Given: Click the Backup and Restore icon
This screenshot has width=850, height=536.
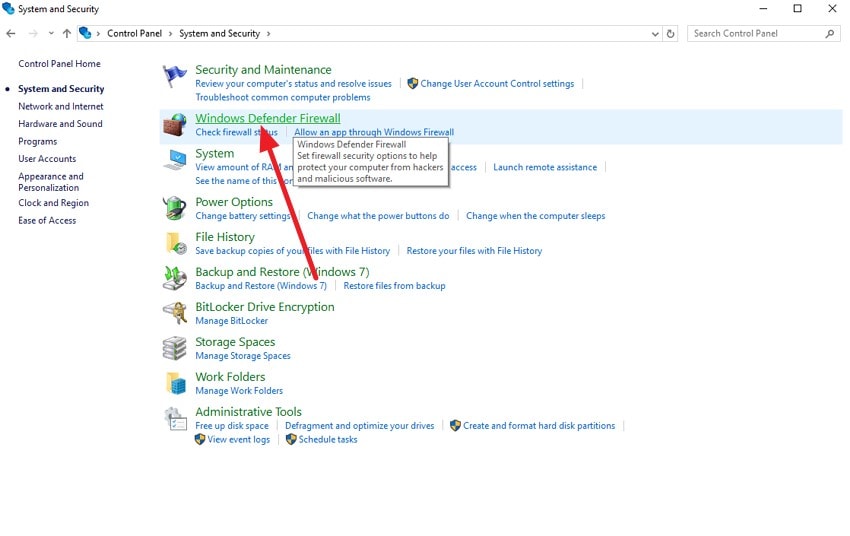Looking at the screenshot, I should coord(175,278).
